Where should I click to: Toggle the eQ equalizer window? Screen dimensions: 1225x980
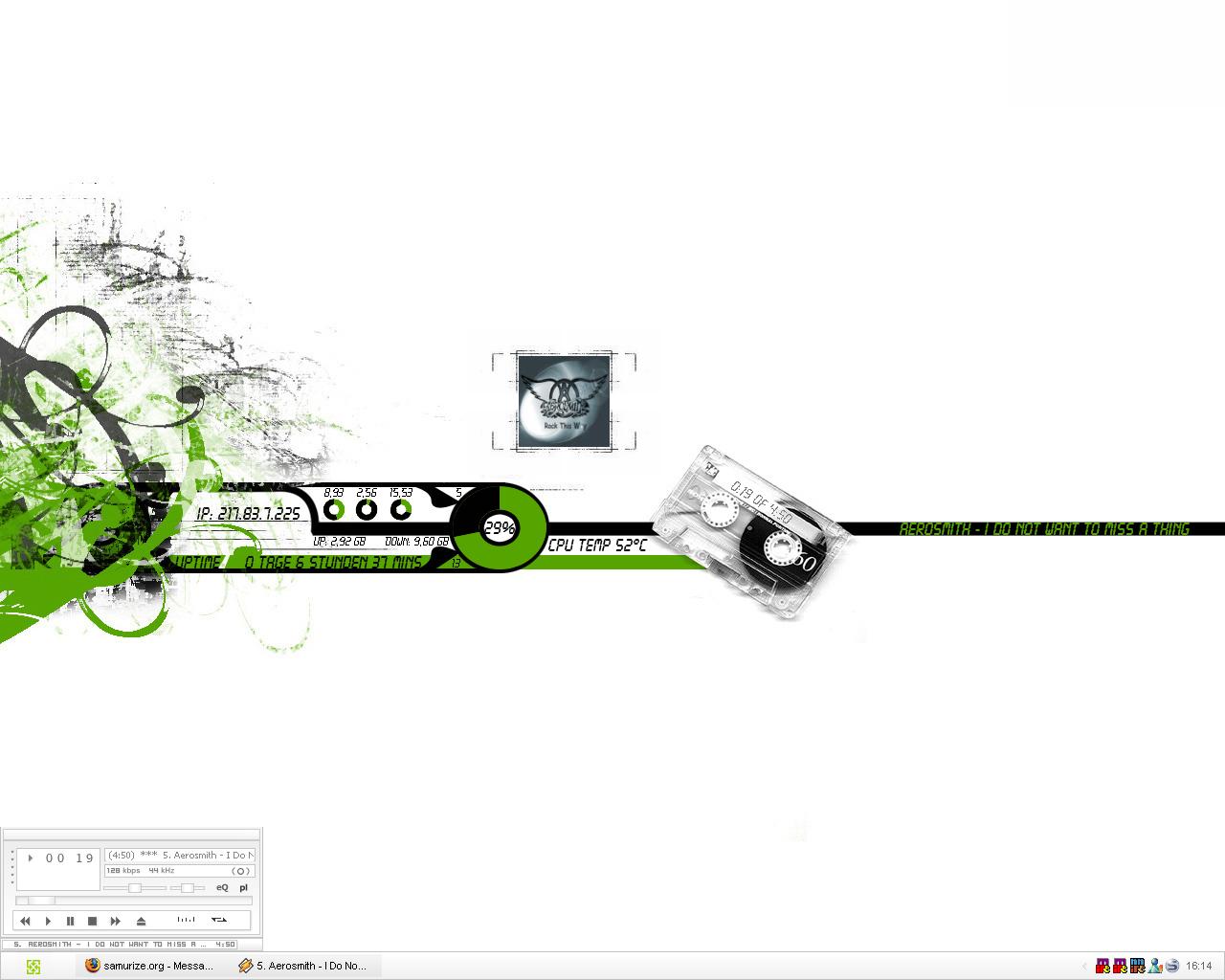[x=222, y=887]
